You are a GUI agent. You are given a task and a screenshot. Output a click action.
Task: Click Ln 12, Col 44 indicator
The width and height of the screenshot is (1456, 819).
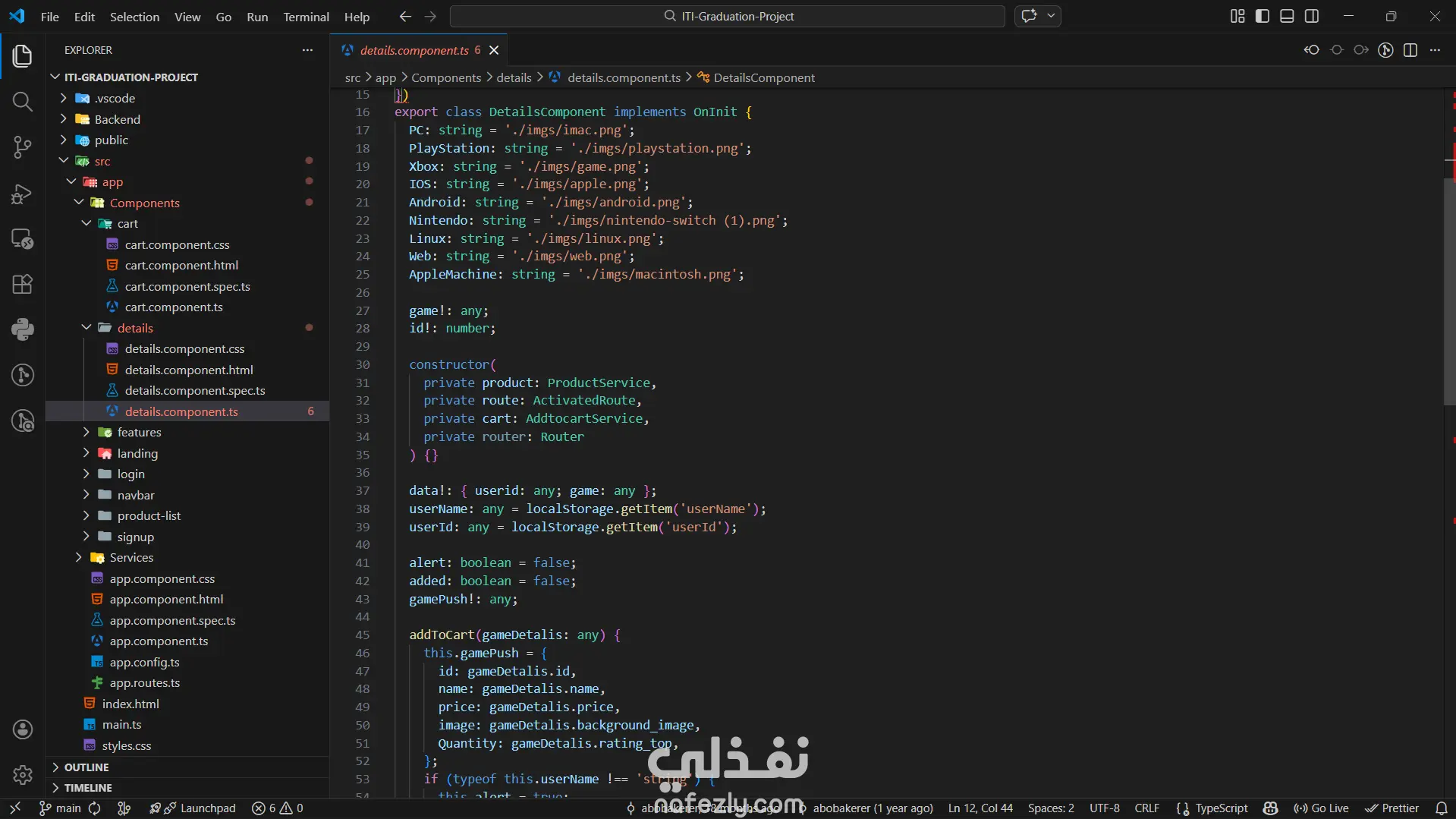(x=980, y=808)
